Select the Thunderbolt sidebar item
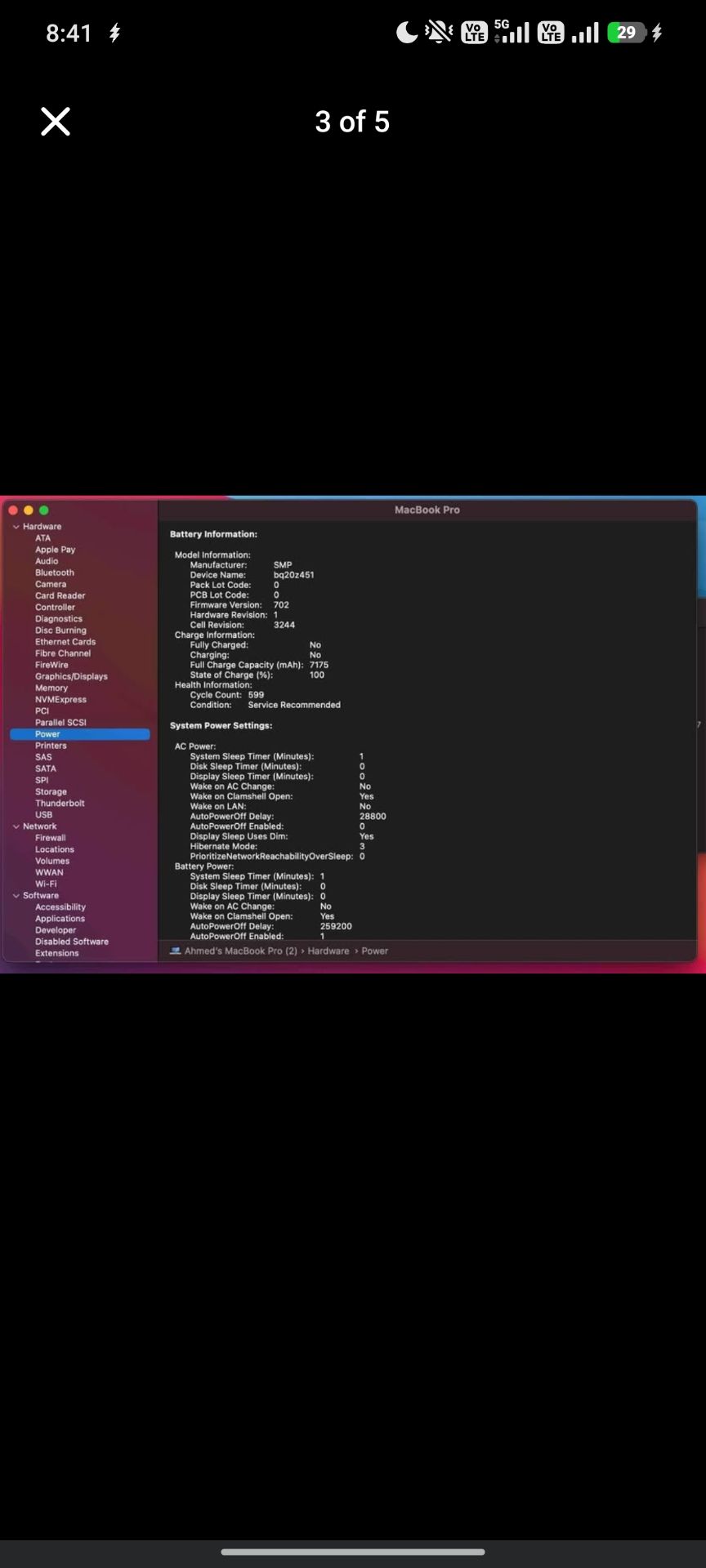The image size is (706, 1568). tap(60, 803)
